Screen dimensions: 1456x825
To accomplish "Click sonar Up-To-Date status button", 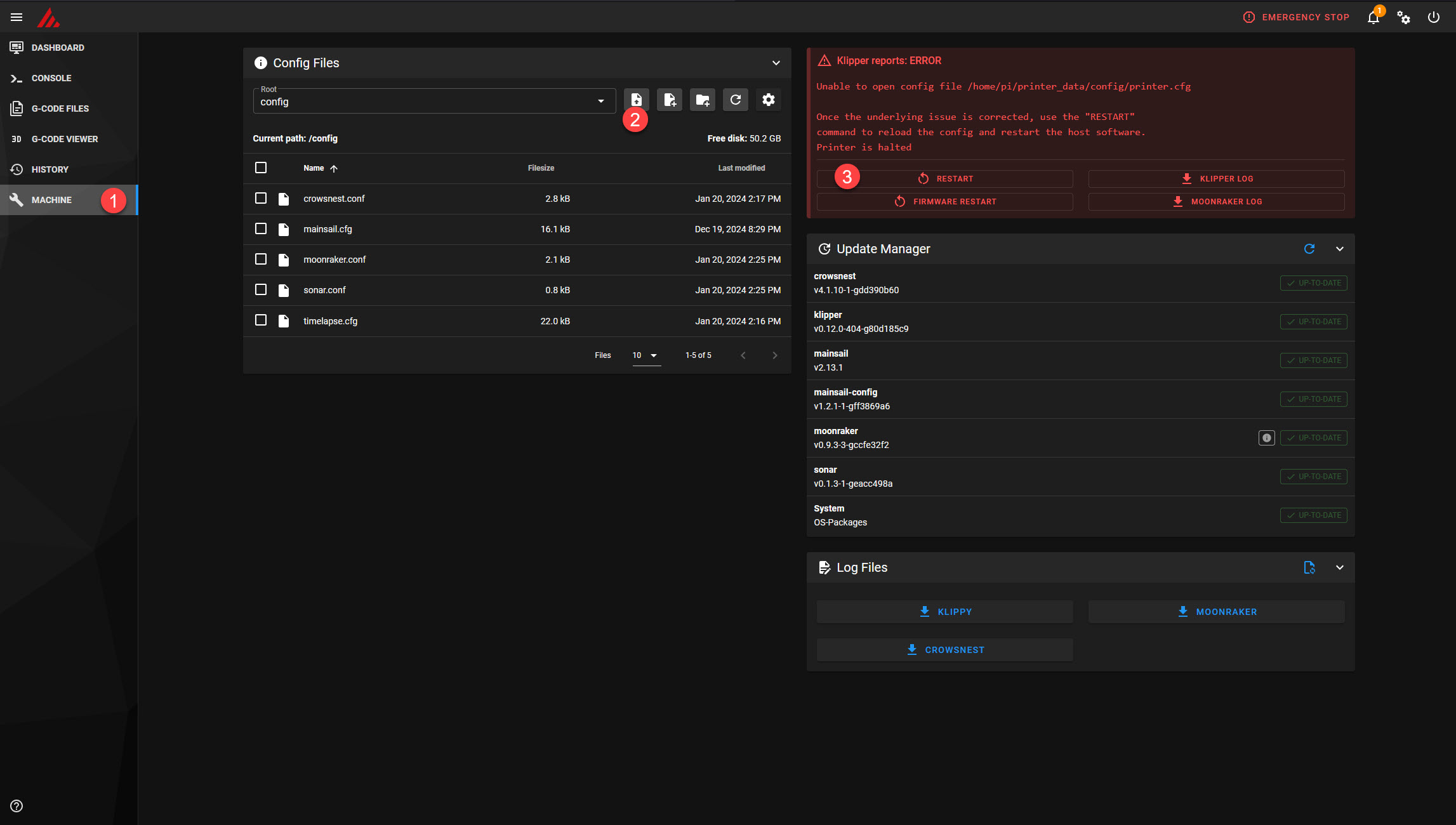I will tap(1313, 477).
